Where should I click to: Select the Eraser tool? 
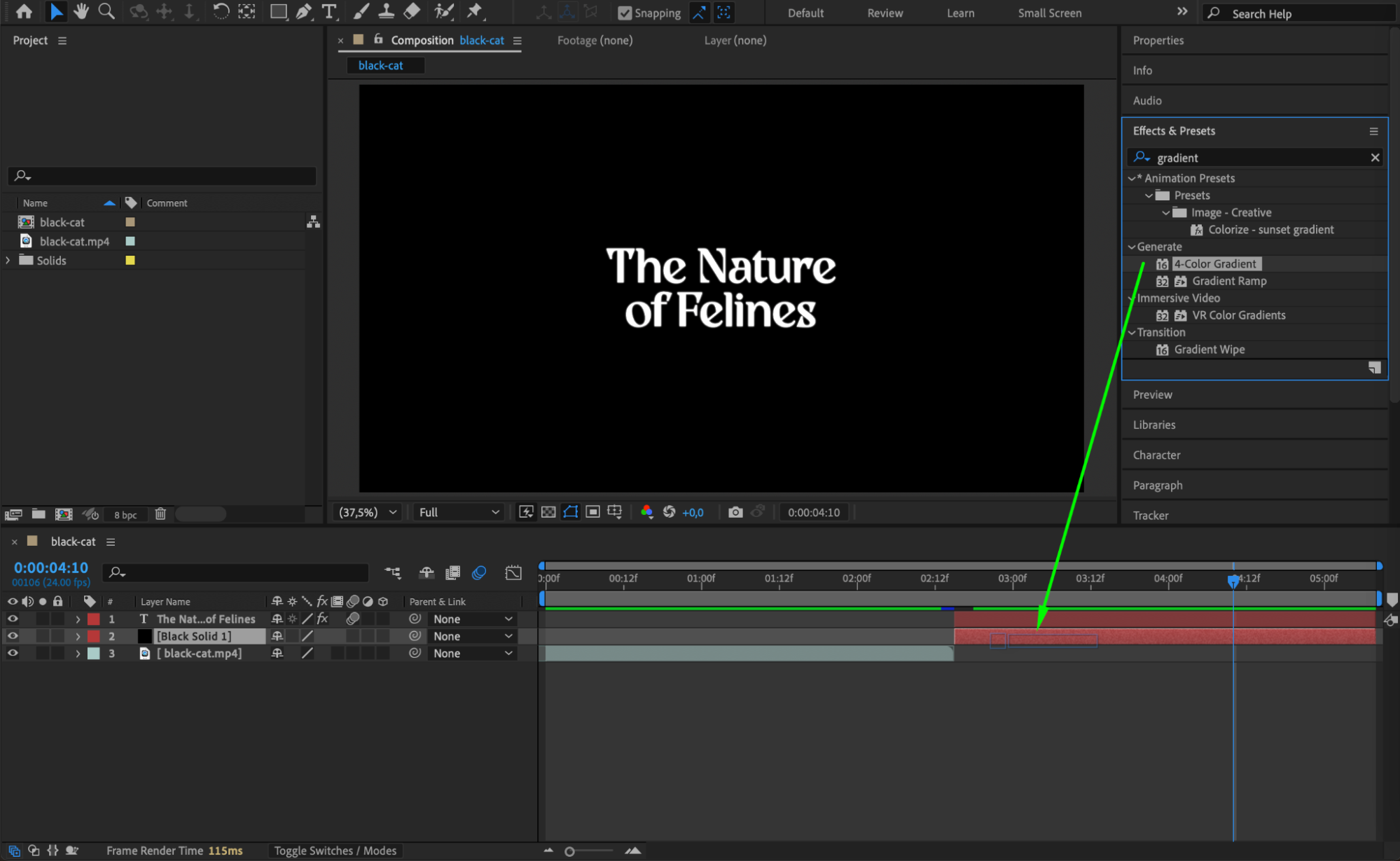click(x=412, y=12)
